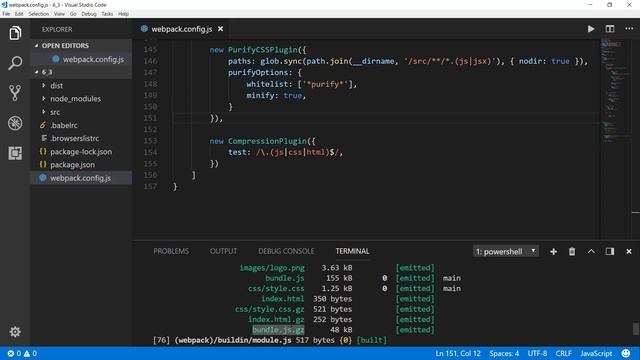Split the editor with split icon
640x360 pixels.
[x=610, y=29]
